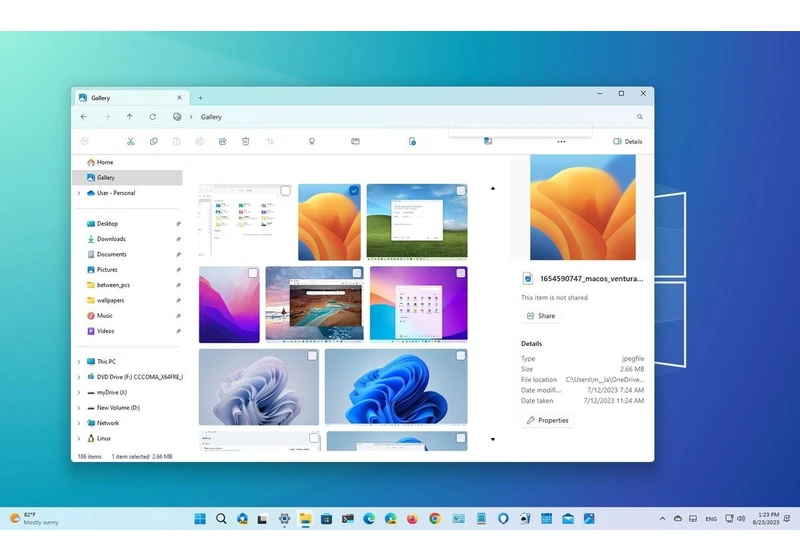This screenshot has width=800, height=560.
Task: Add a new tab with the plus icon
Action: pyautogui.click(x=201, y=98)
